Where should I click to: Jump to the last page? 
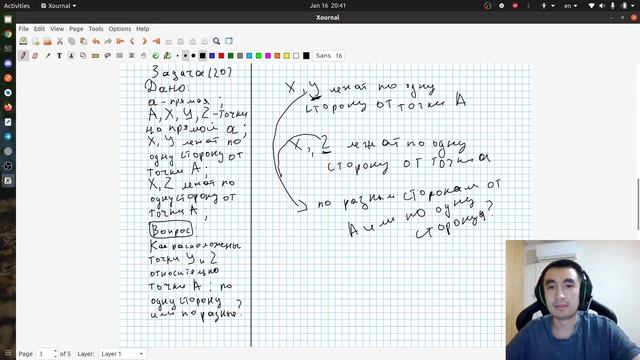click(156, 41)
